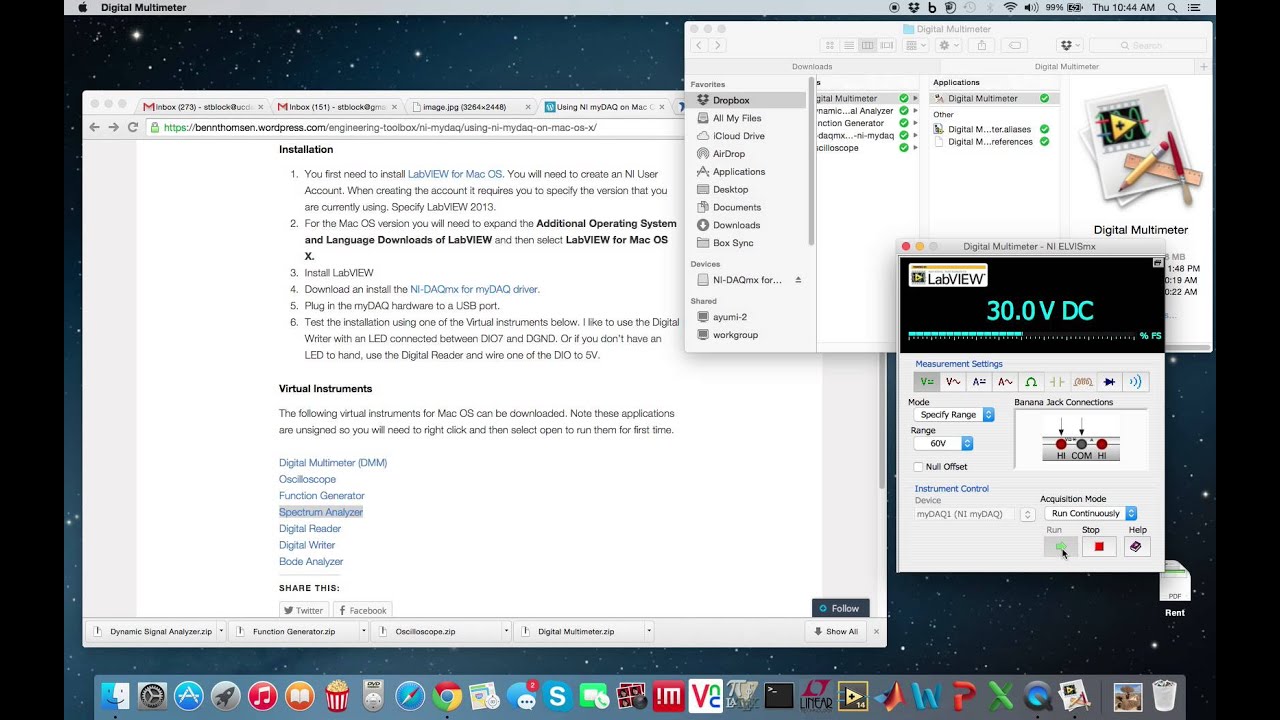The width and height of the screenshot is (1280, 720).
Task: Open NI-DAQmx for myDAQ driver link
Action: (474, 289)
